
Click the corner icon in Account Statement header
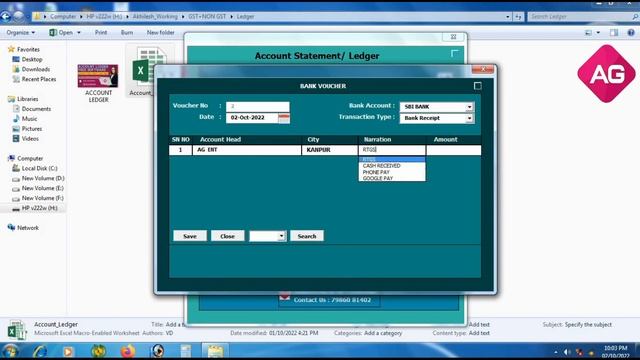pos(455,53)
